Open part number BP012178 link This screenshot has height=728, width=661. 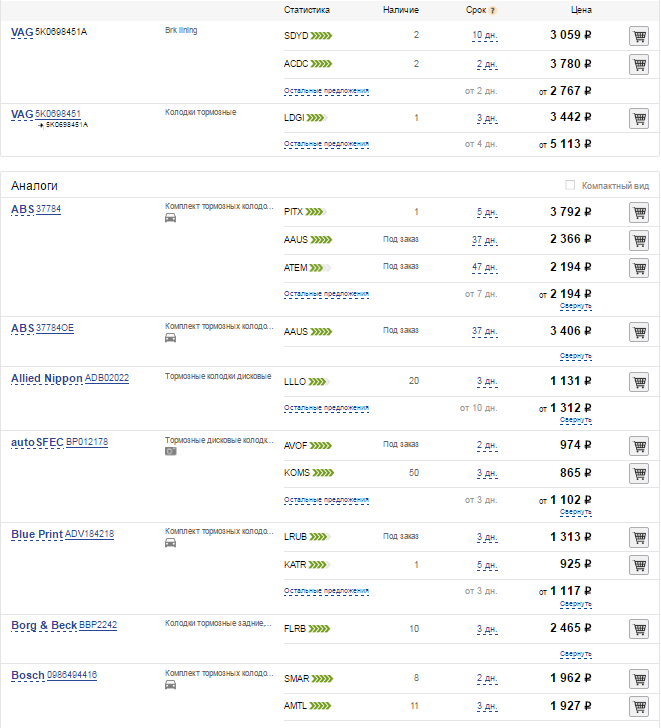click(87, 442)
